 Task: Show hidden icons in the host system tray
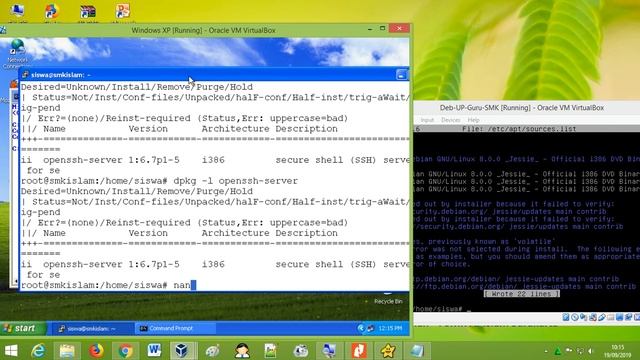click(546, 351)
